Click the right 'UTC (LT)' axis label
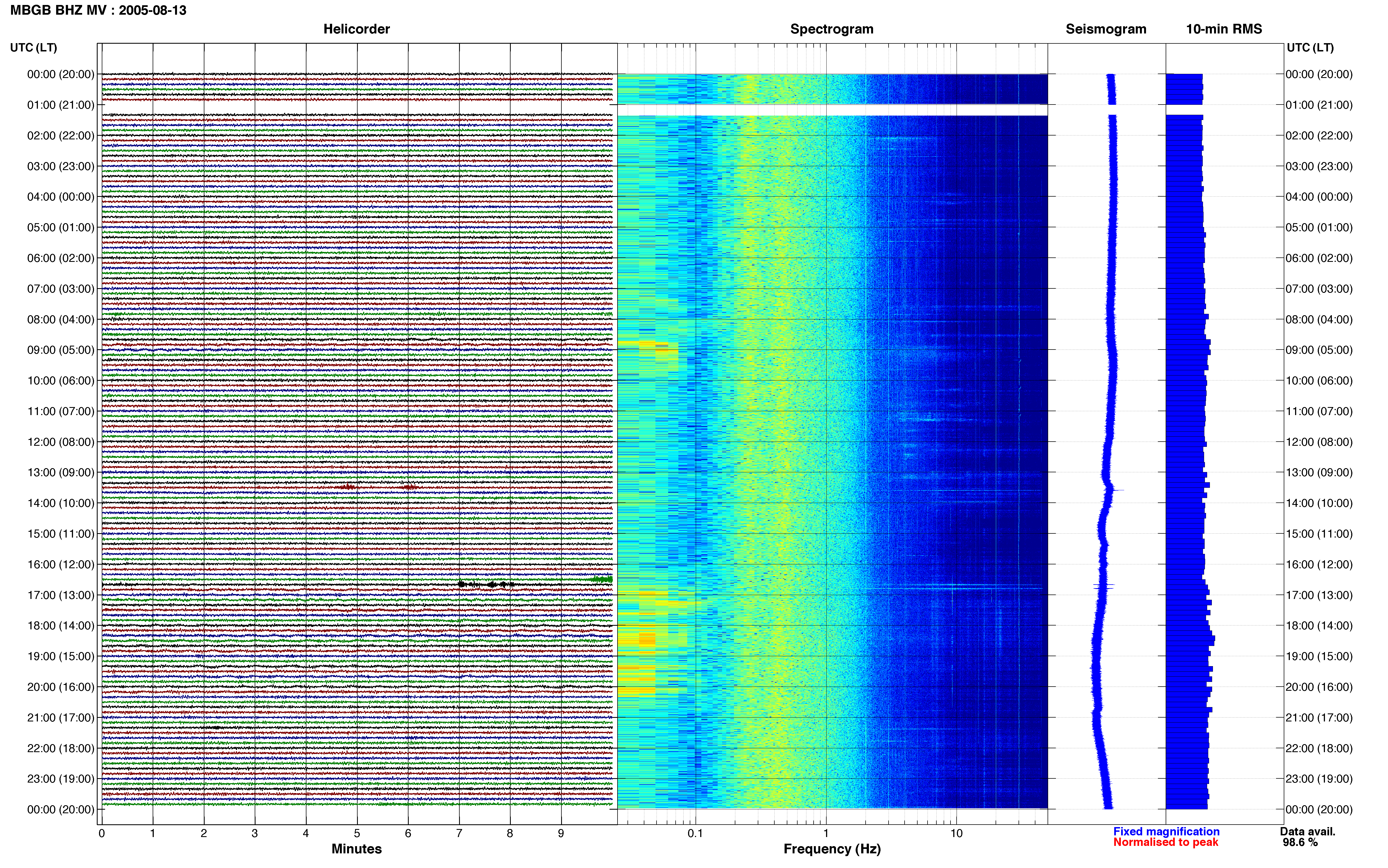This screenshot has width=1388, height=868. (x=1310, y=48)
